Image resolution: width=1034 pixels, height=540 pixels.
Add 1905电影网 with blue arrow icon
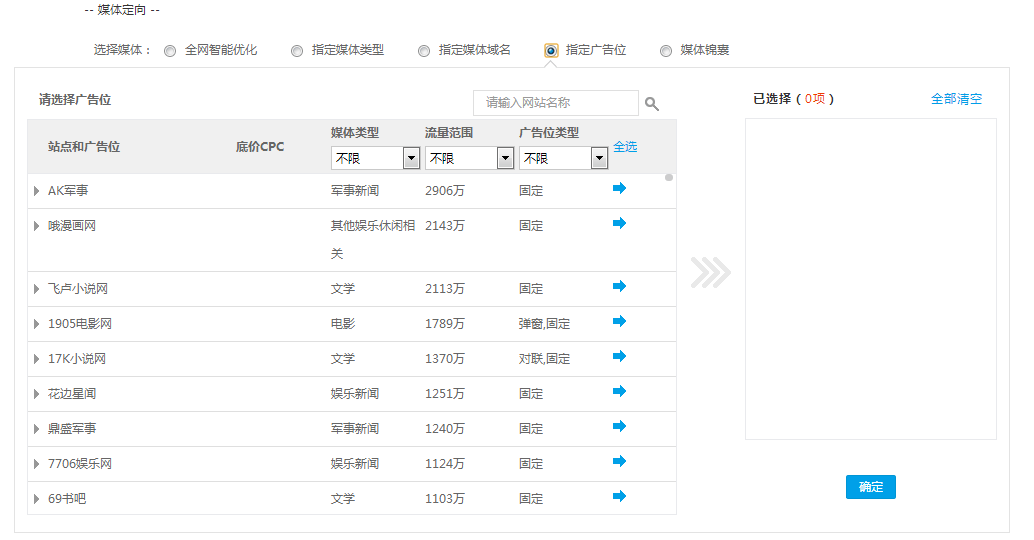[x=619, y=321]
